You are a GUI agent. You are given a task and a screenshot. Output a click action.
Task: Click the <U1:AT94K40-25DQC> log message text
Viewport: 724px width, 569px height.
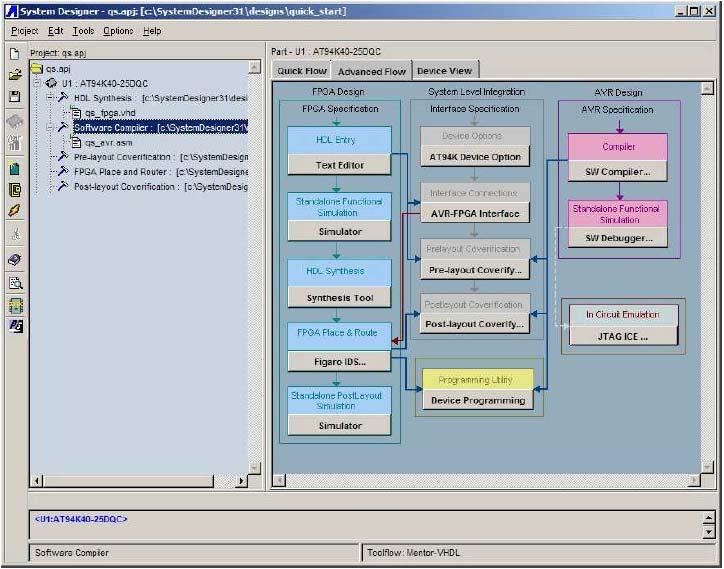81,519
